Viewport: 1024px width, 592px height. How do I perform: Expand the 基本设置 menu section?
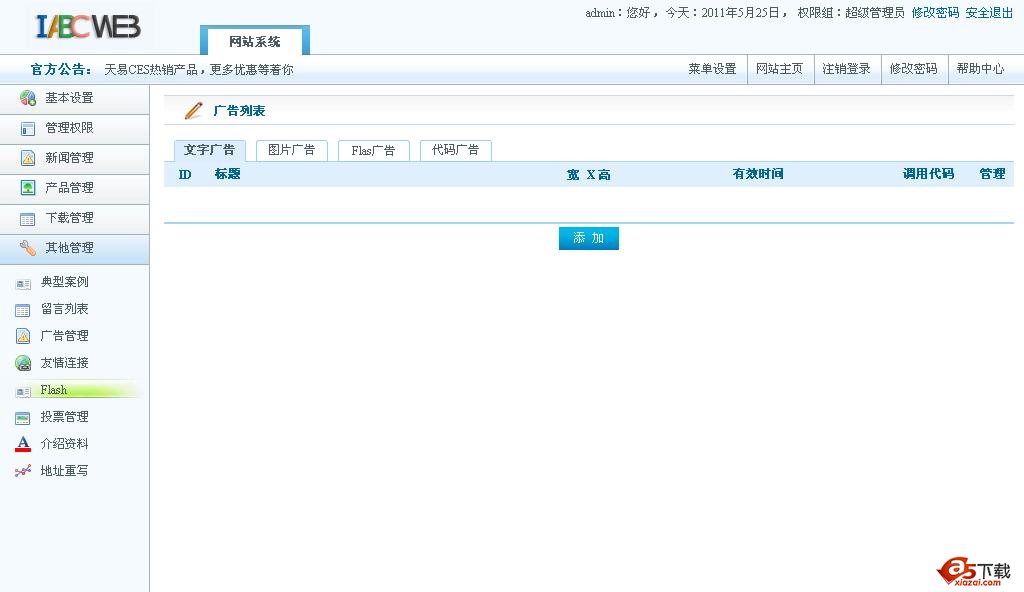coord(74,98)
